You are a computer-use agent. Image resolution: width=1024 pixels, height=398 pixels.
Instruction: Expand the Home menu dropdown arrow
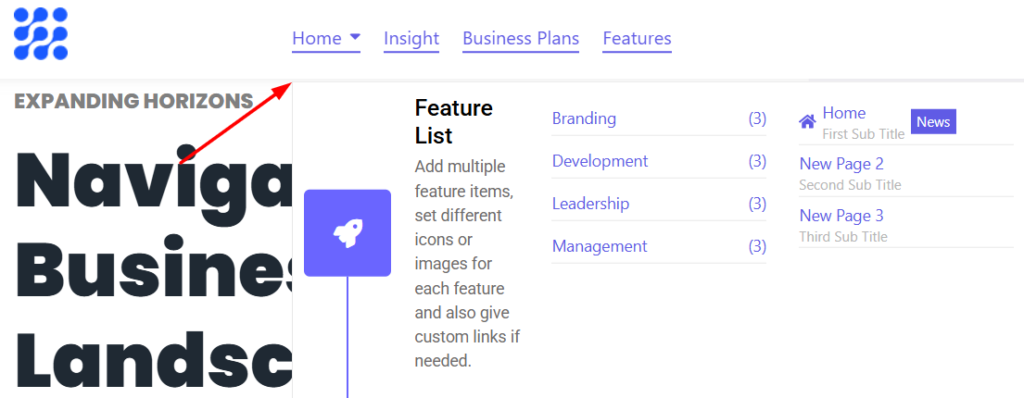[x=355, y=37]
